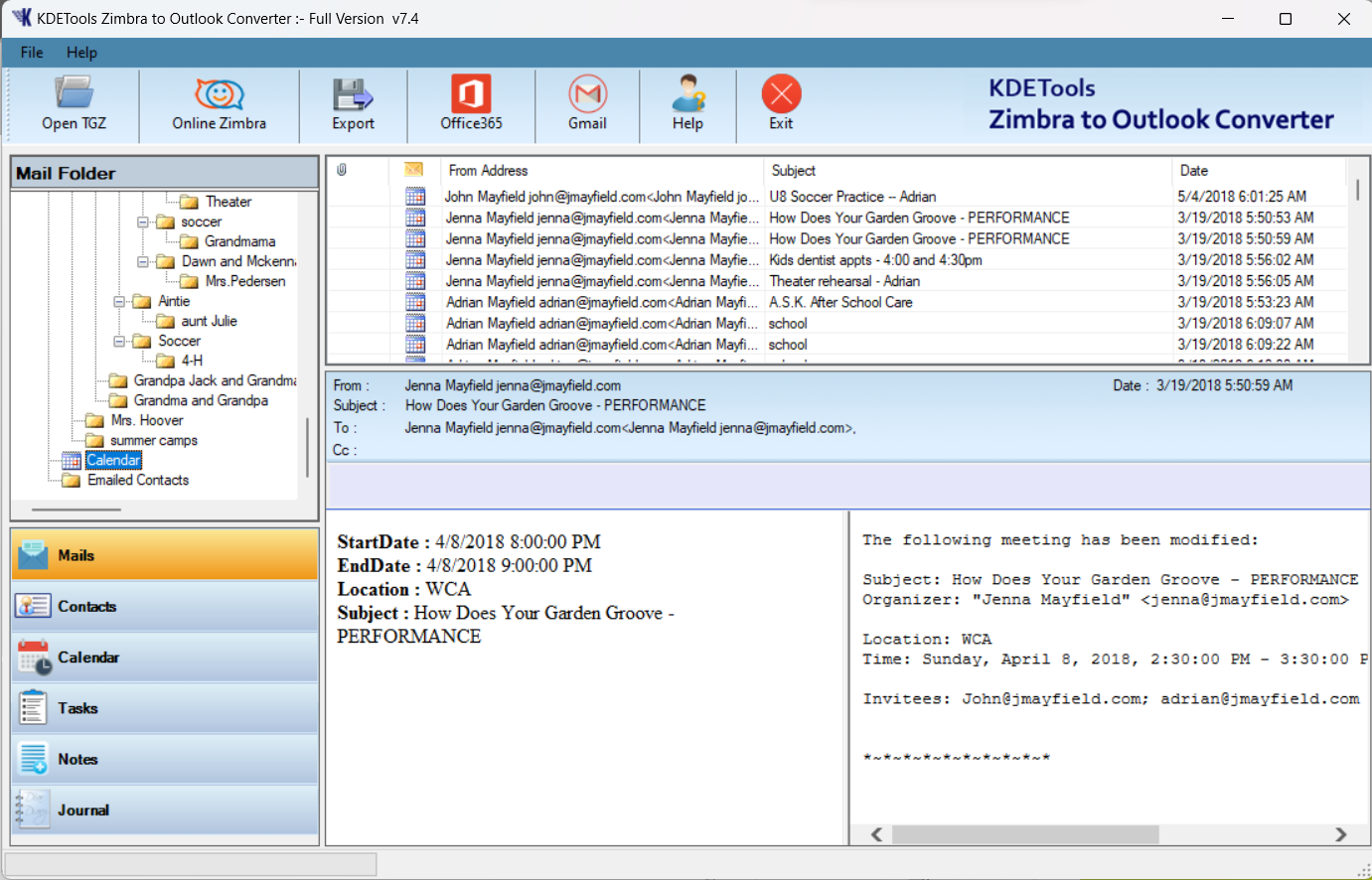Select the Theater folder
Screen dimensions: 1372x880
229,202
